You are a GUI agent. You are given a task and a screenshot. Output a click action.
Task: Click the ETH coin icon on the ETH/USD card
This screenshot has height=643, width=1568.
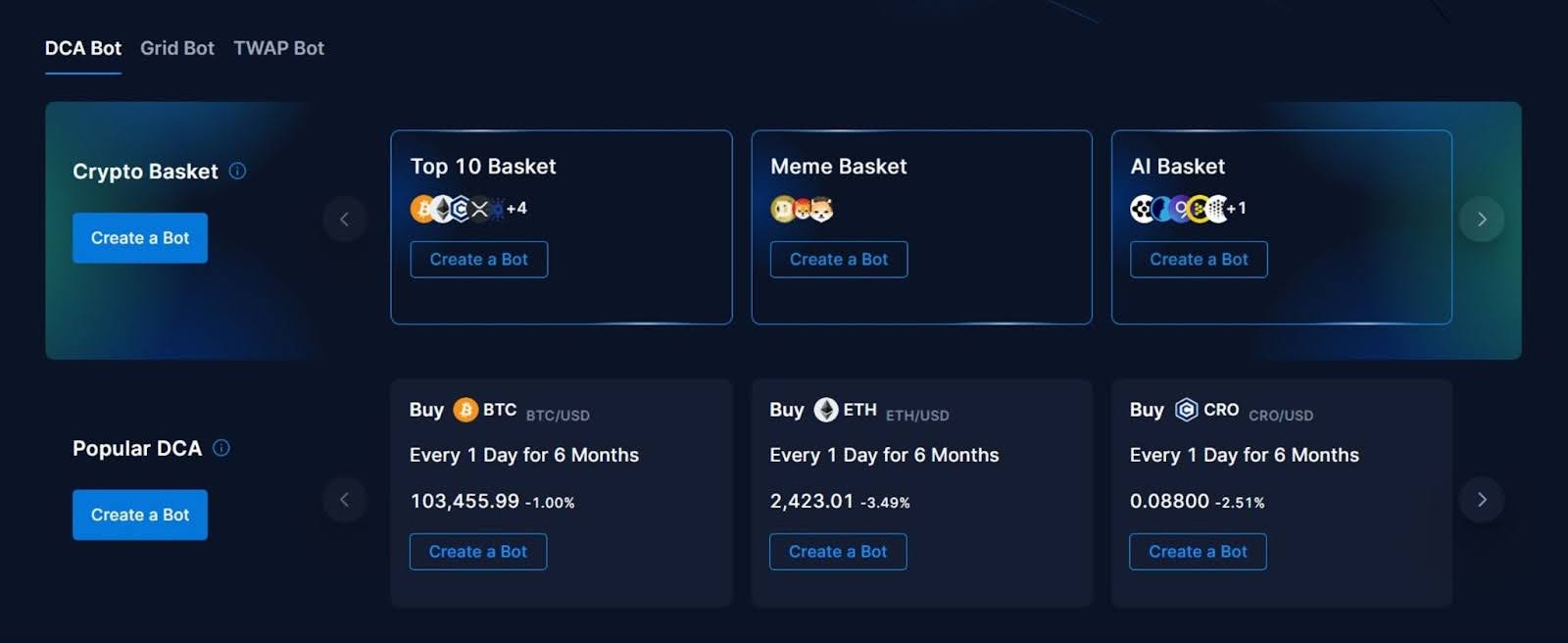[x=825, y=410]
